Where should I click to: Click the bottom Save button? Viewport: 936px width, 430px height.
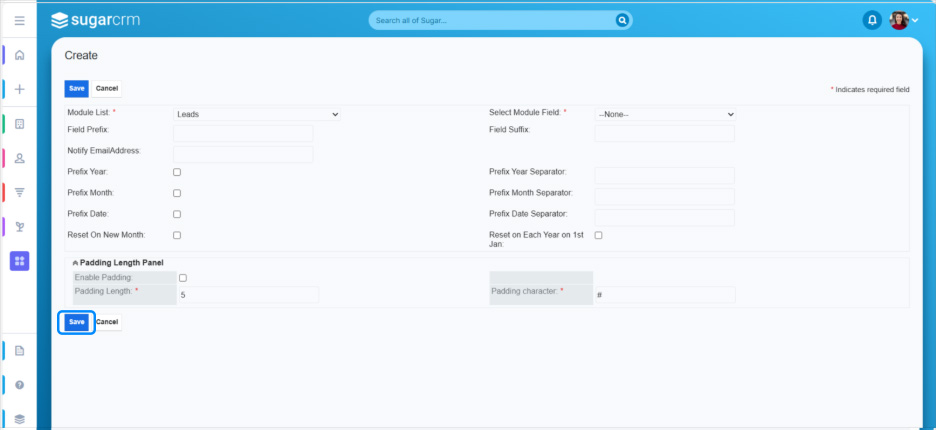pos(77,322)
